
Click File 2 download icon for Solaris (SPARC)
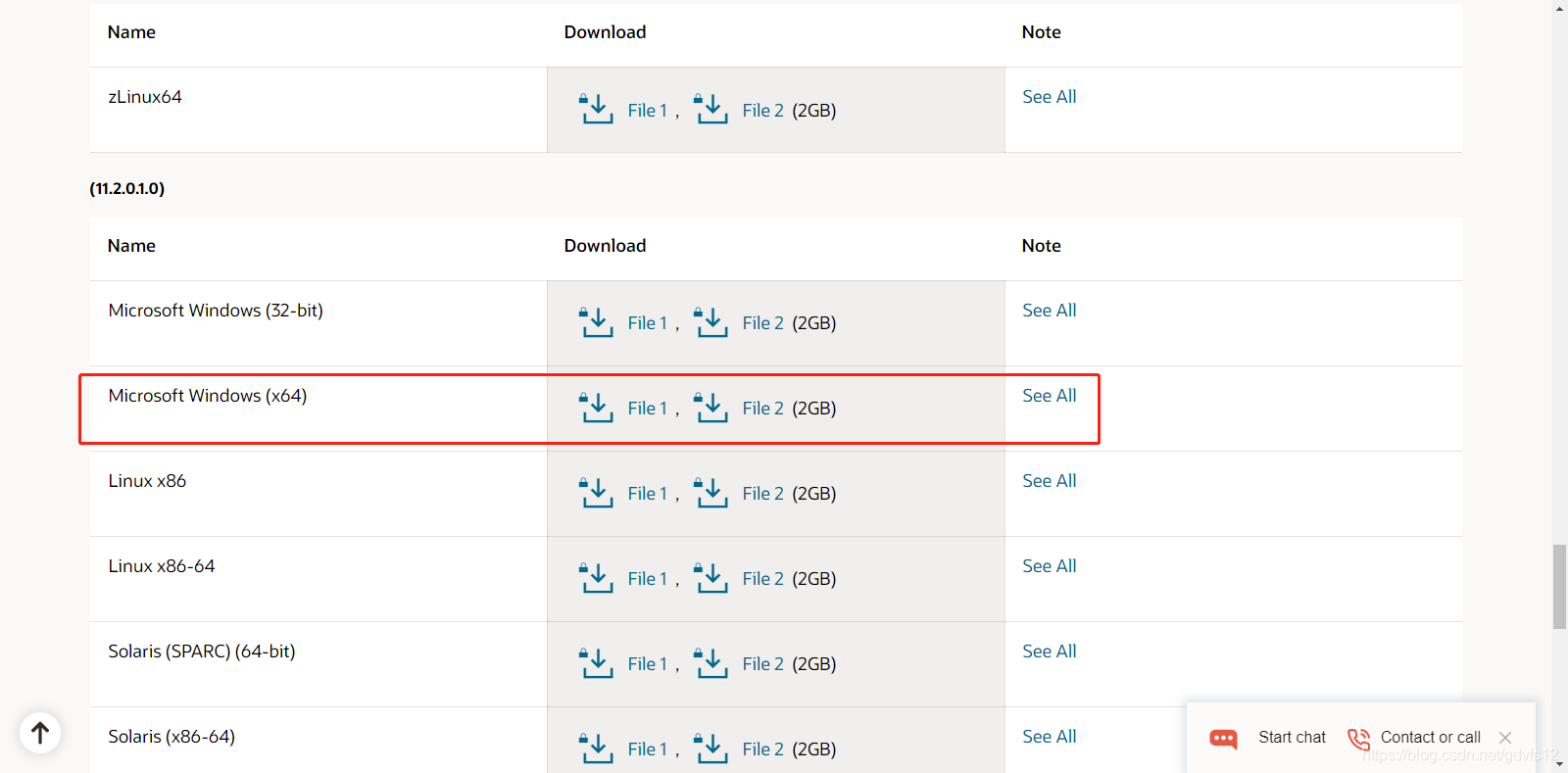point(710,662)
